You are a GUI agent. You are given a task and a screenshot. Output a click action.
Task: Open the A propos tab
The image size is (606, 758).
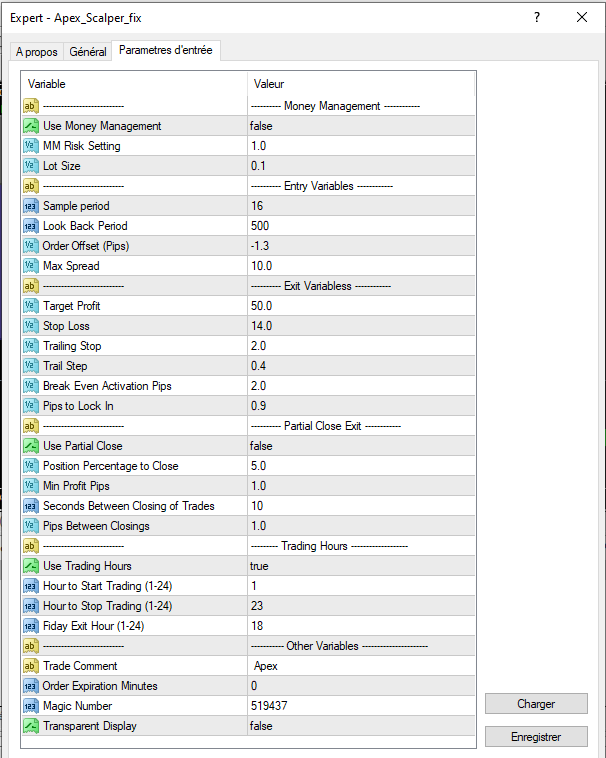point(37,52)
